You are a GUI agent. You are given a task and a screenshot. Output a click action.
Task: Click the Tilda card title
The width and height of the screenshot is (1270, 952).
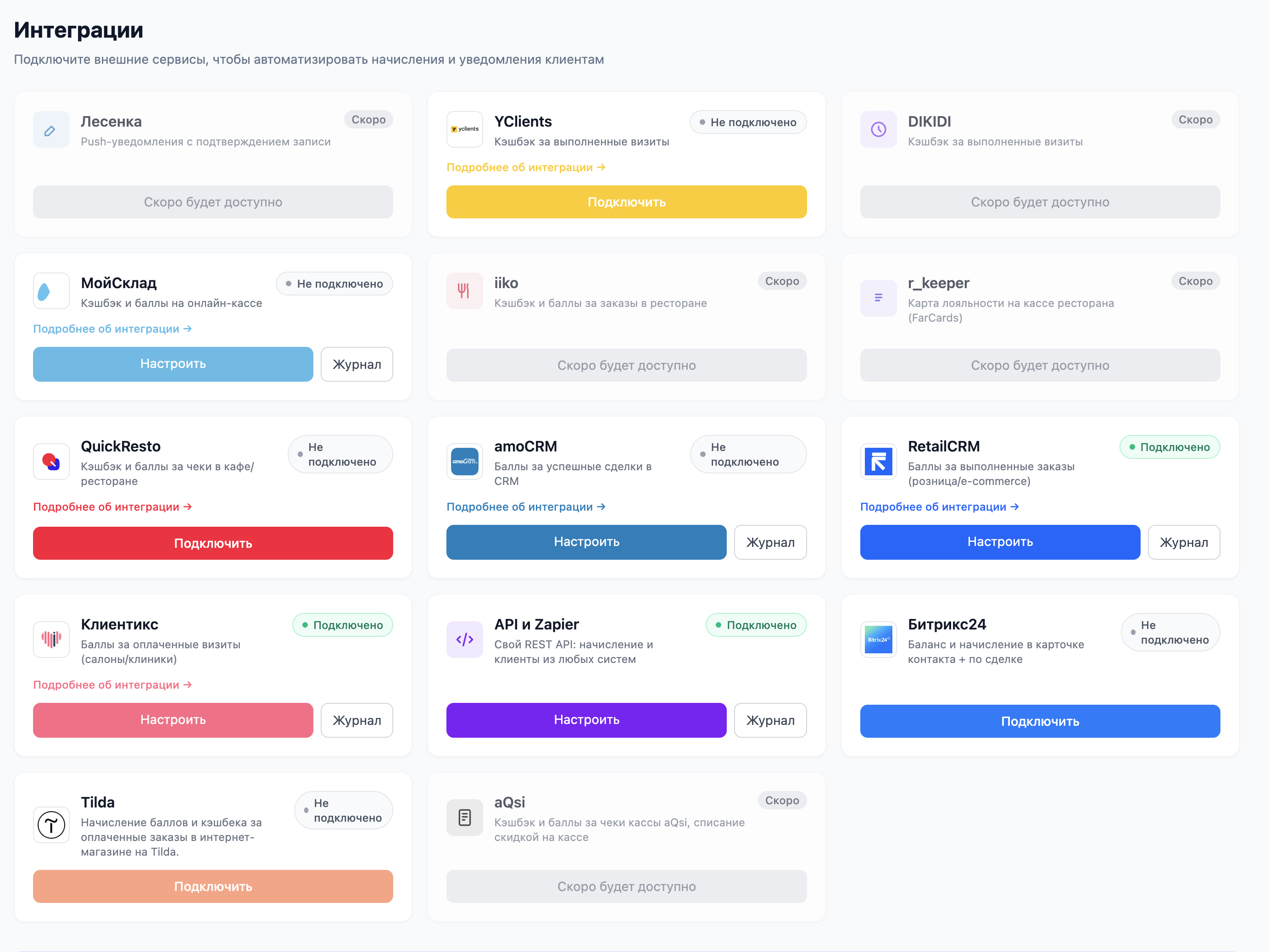[98, 802]
